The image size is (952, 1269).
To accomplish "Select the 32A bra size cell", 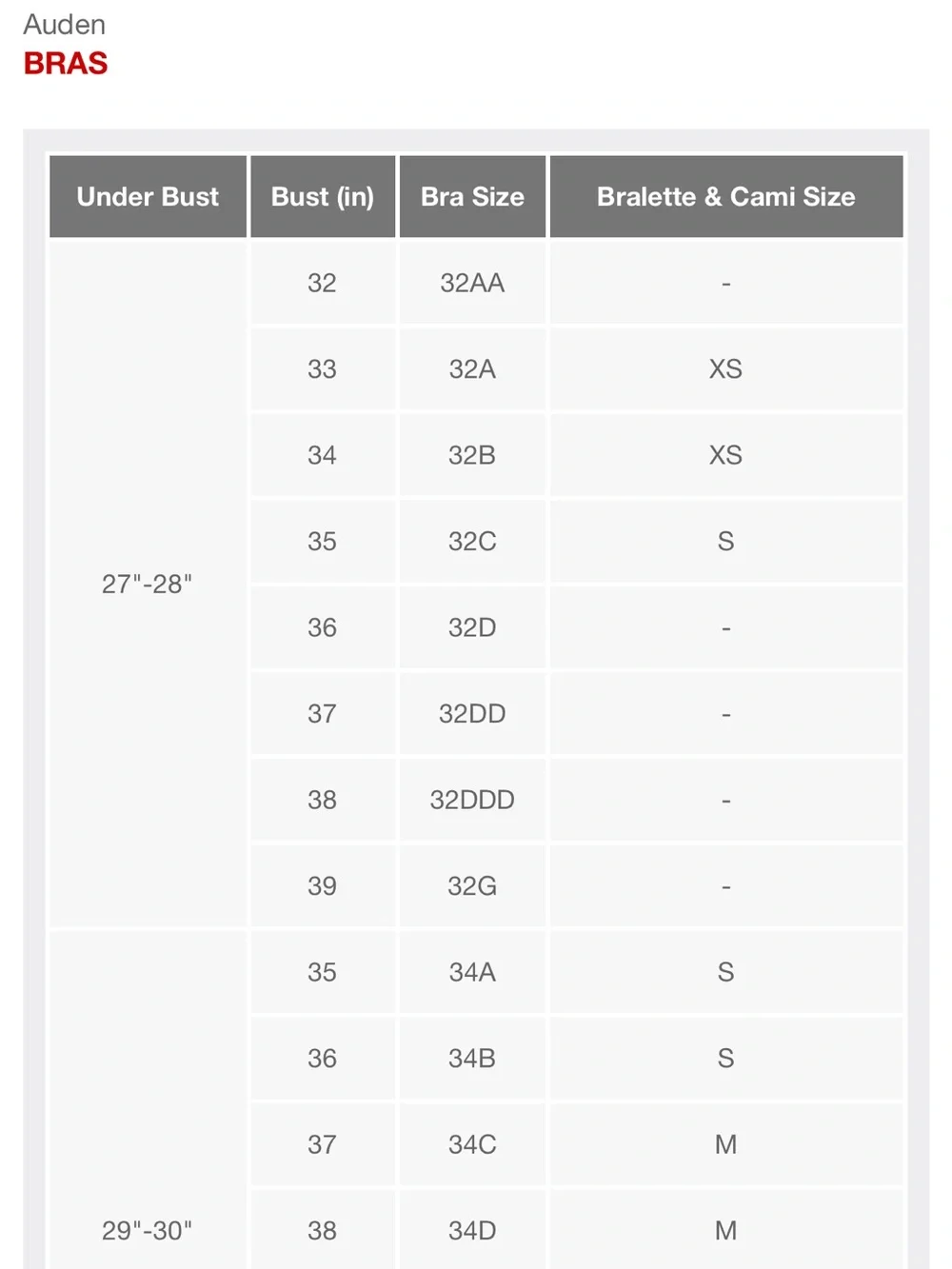I will 472,368.
